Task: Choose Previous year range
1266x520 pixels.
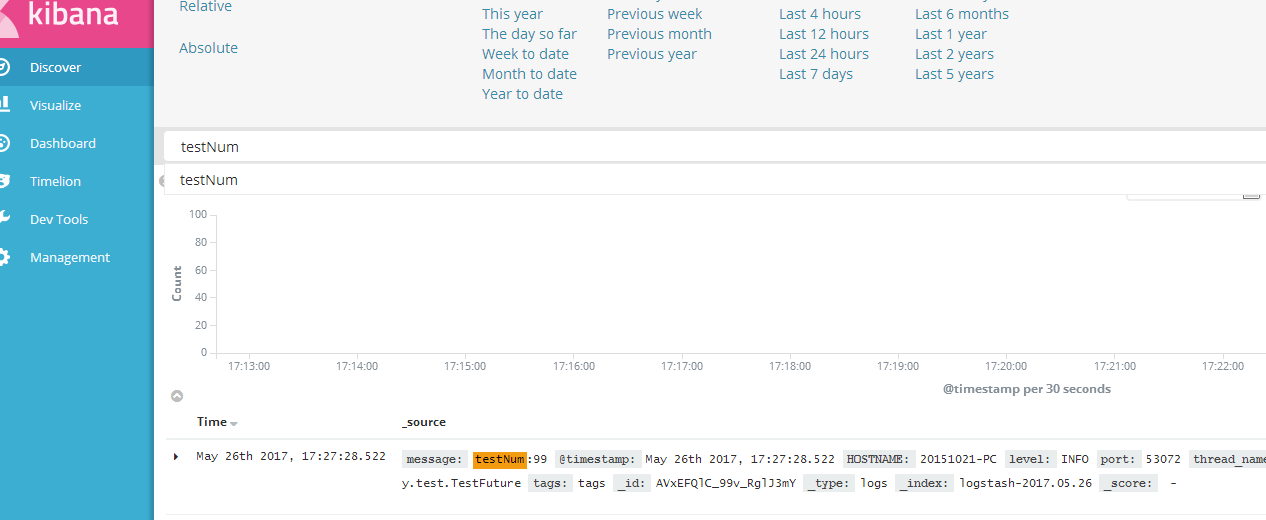Action: coord(652,54)
